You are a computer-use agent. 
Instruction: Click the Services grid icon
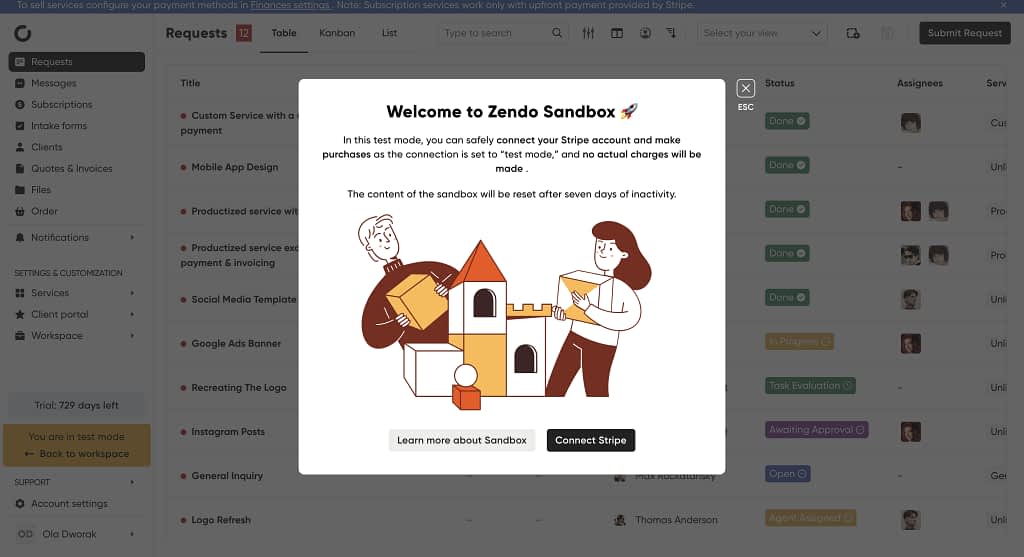coord(20,293)
